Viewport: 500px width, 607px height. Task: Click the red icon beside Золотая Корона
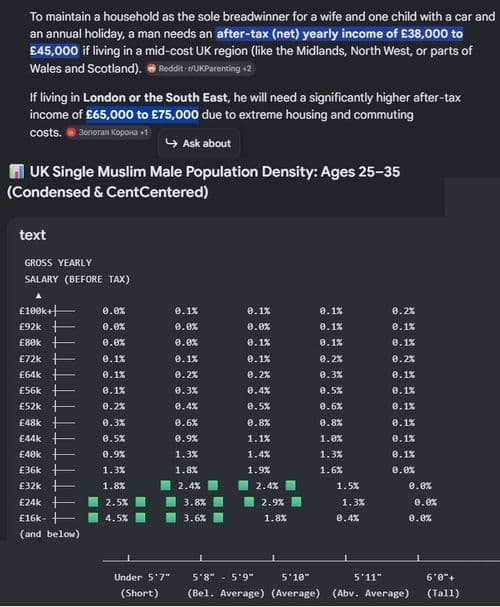click(71, 132)
